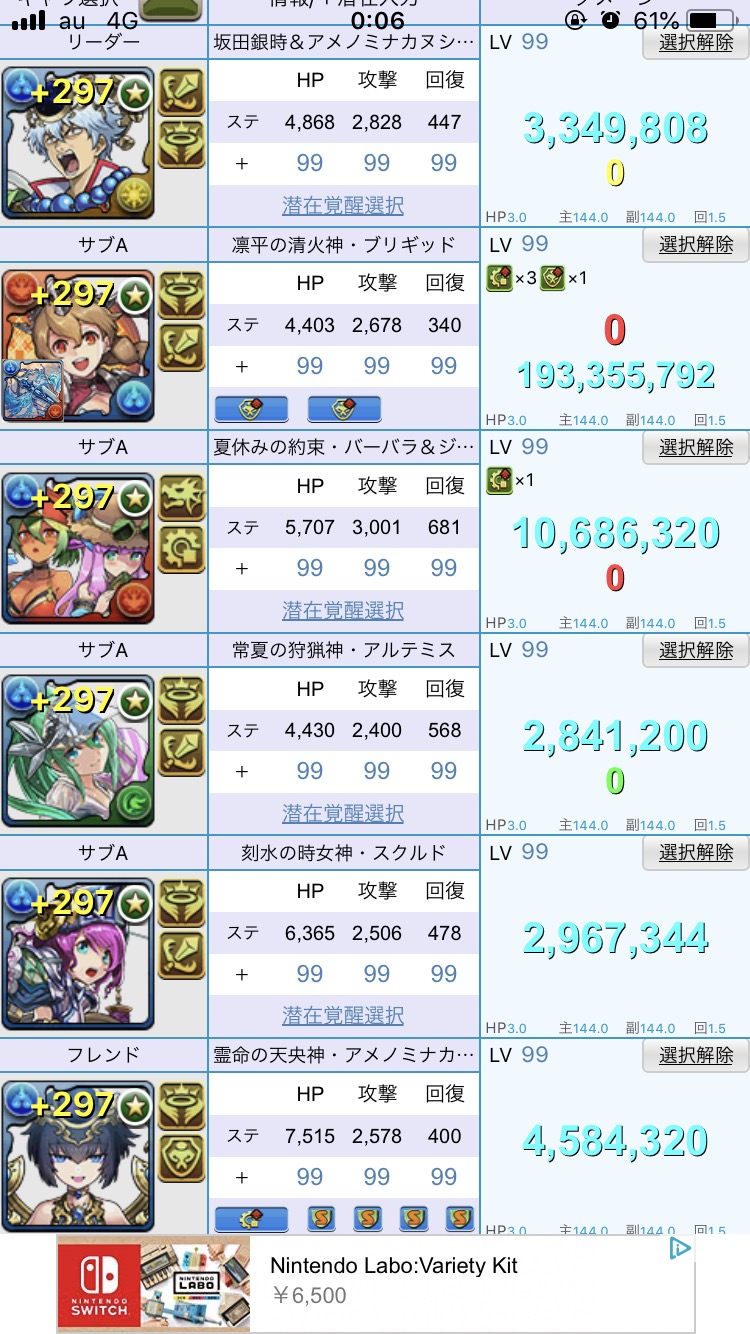The height and width of the screenshot is (1334, 750).
Task: Tap the leader Sakata Gintoki monster portrait
Action: pos(78,143)
